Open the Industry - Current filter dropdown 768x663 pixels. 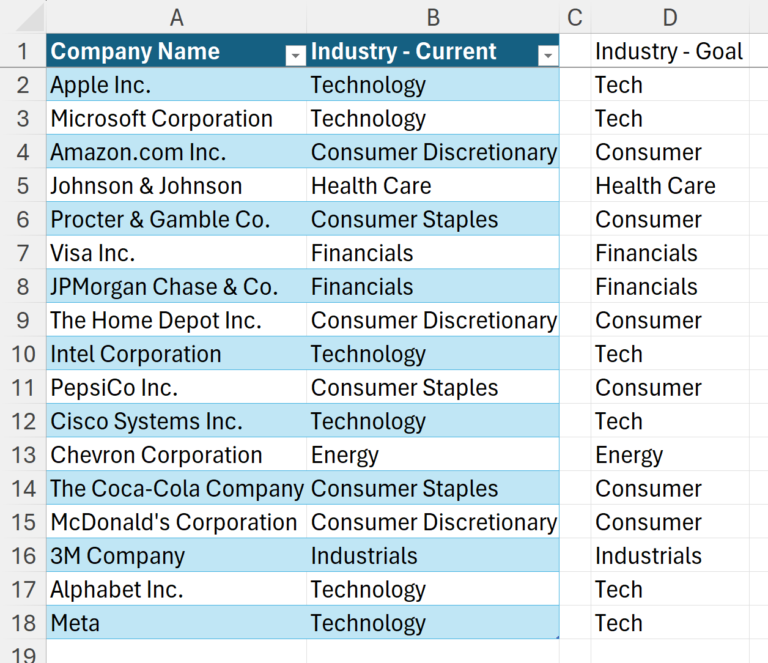tap(547, 56)
